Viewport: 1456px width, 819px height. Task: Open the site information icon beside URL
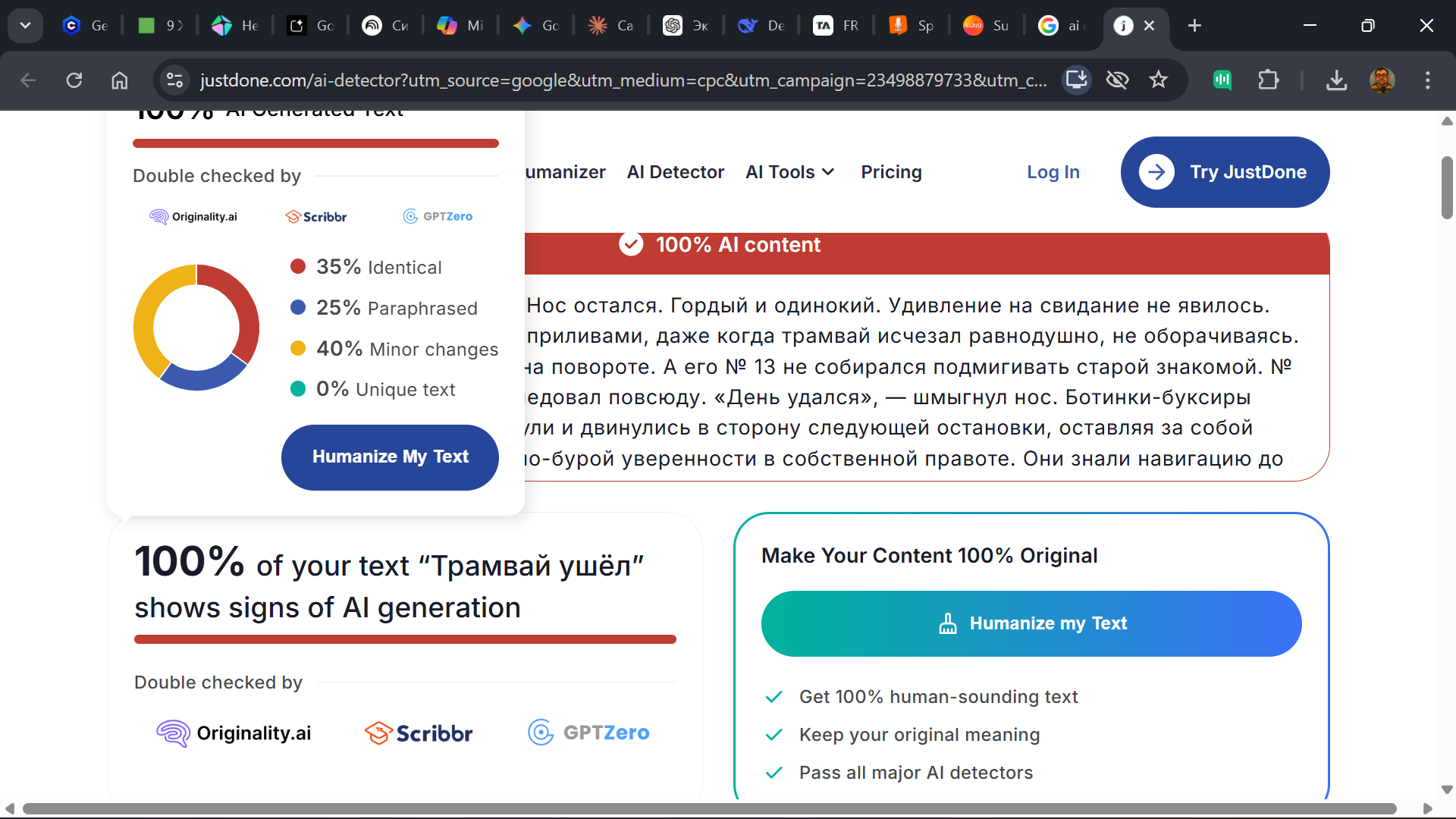[174, 80]
